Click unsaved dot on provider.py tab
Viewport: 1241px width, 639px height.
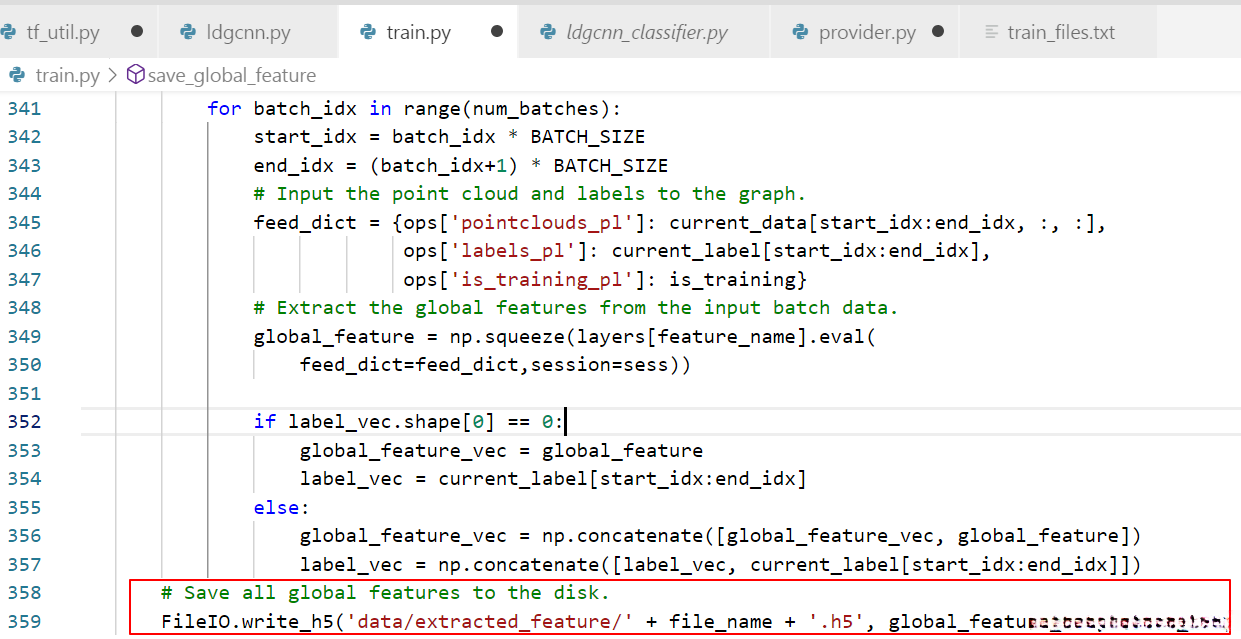click(938, 31)
